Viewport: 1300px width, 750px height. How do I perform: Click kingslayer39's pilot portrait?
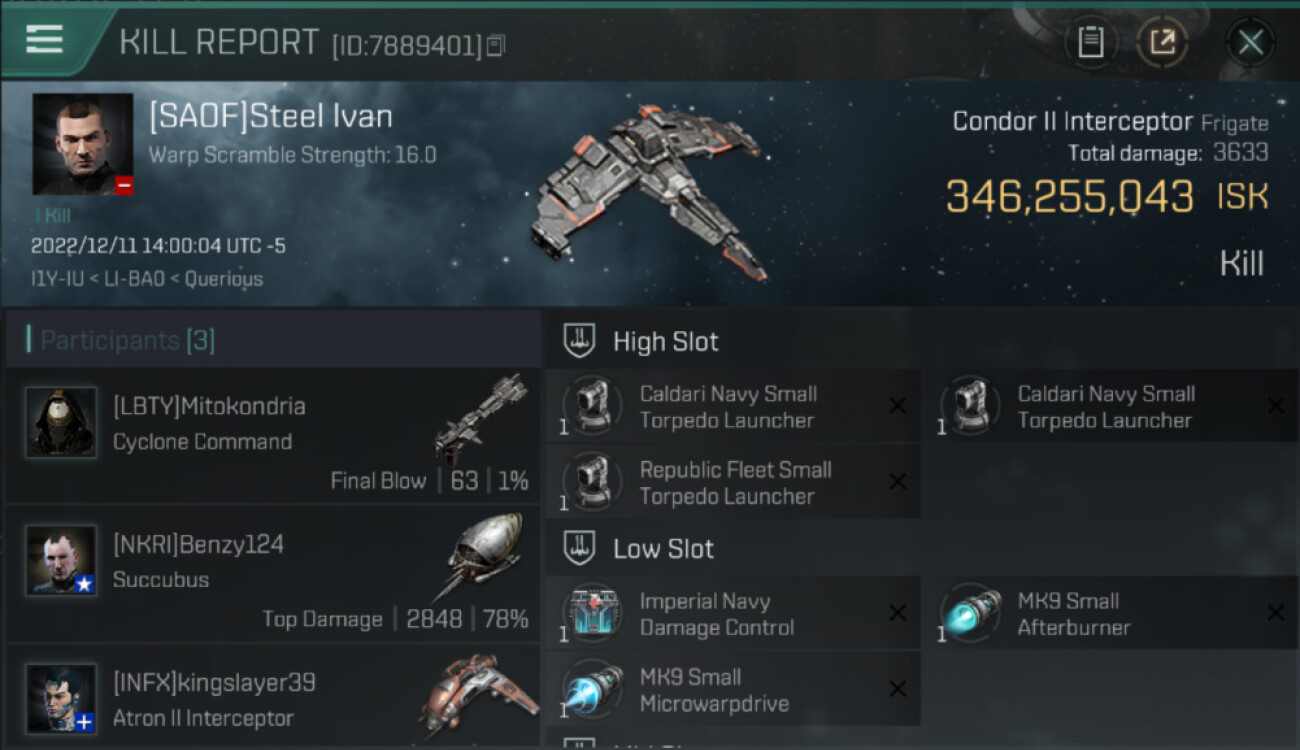click(61, 698)
